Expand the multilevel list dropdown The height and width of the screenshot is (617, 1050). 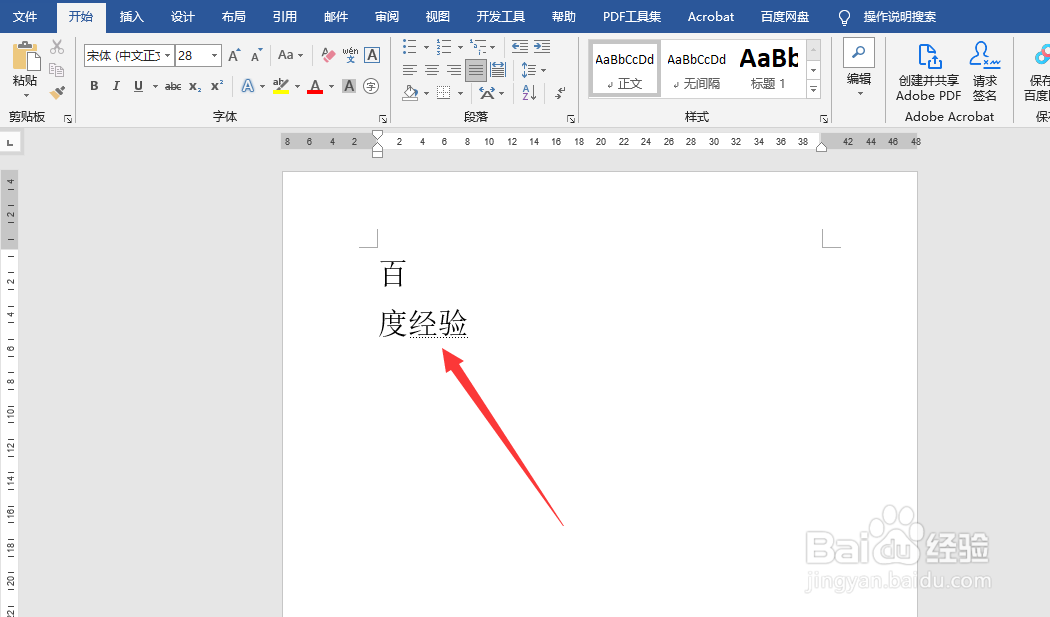pyautogui.click(x=493, y=47)
